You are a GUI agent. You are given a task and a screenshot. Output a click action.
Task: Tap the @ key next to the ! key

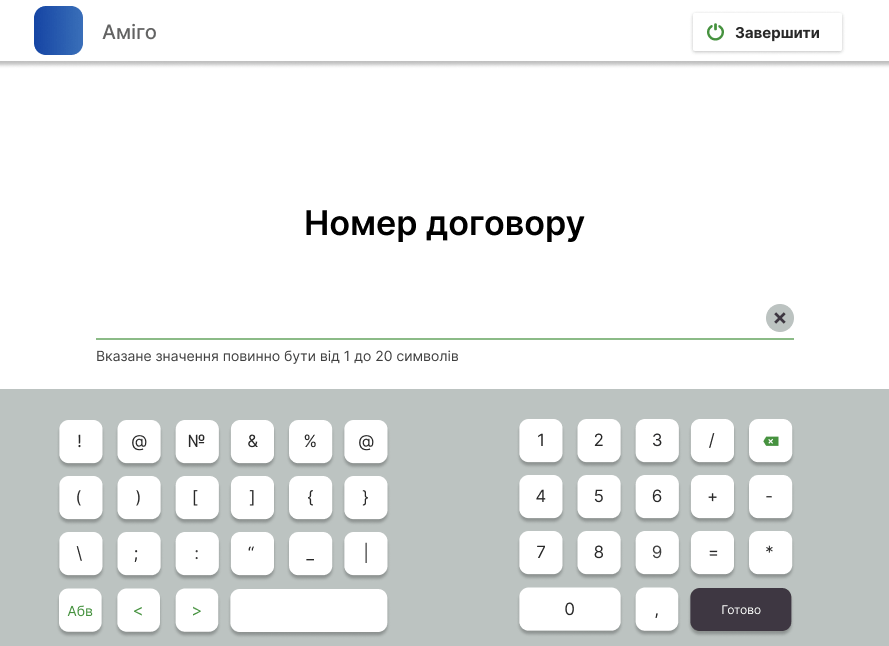pyautogui.click(x=139, y=441)
